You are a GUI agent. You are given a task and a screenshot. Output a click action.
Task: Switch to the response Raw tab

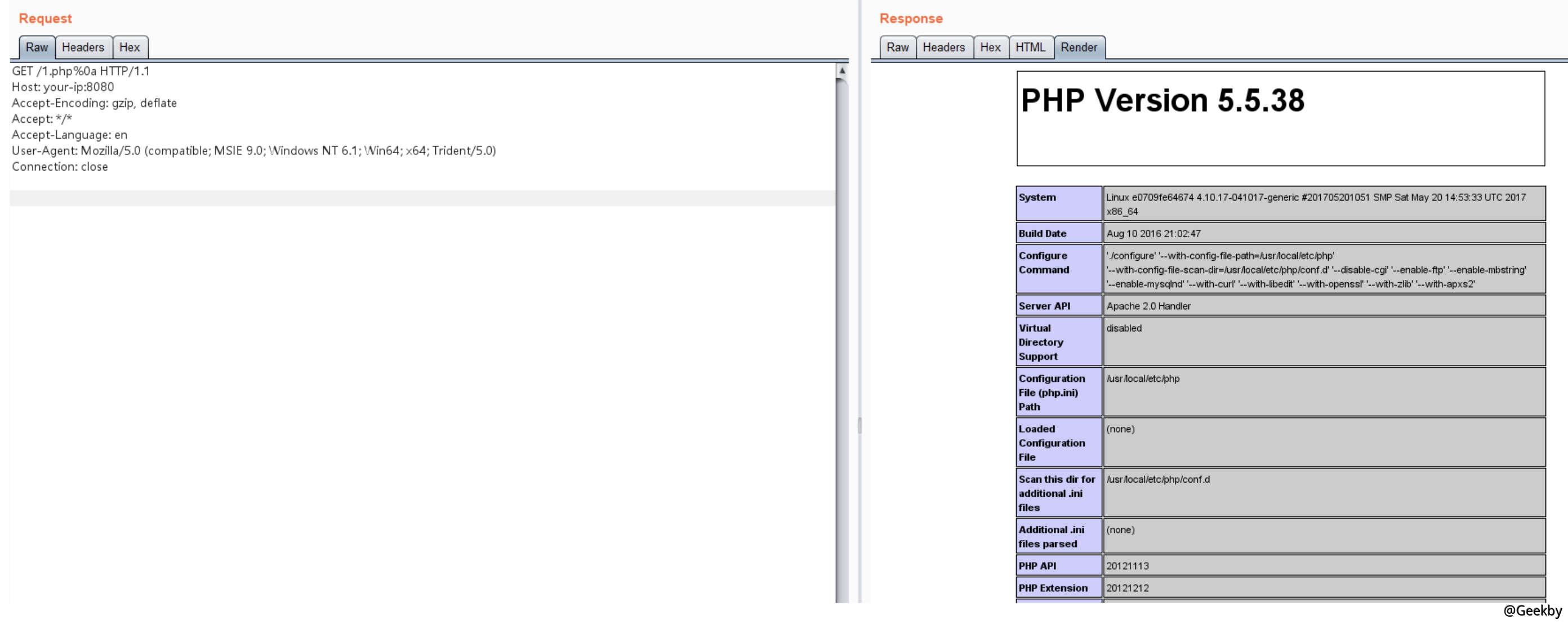[897, 47]
